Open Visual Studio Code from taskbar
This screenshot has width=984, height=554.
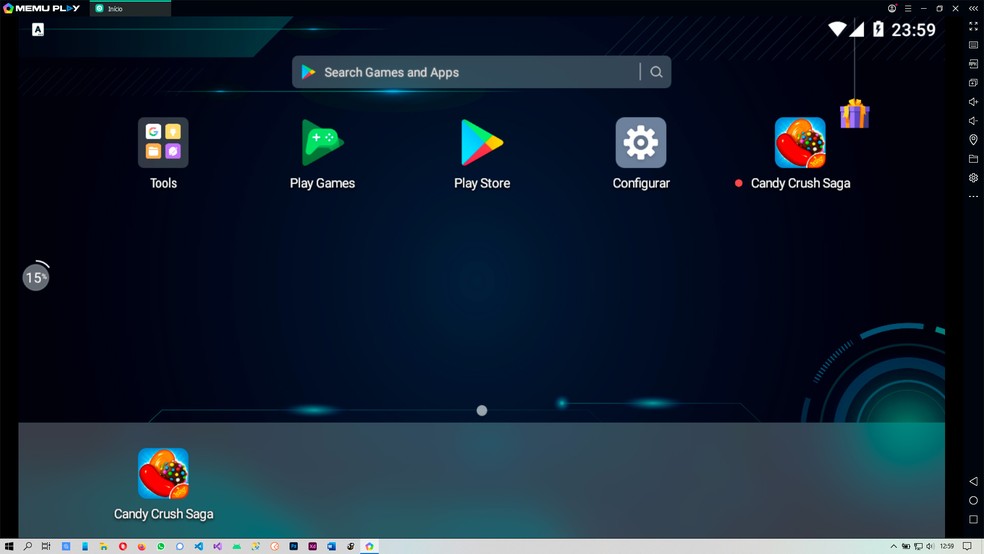pos(198,546)
